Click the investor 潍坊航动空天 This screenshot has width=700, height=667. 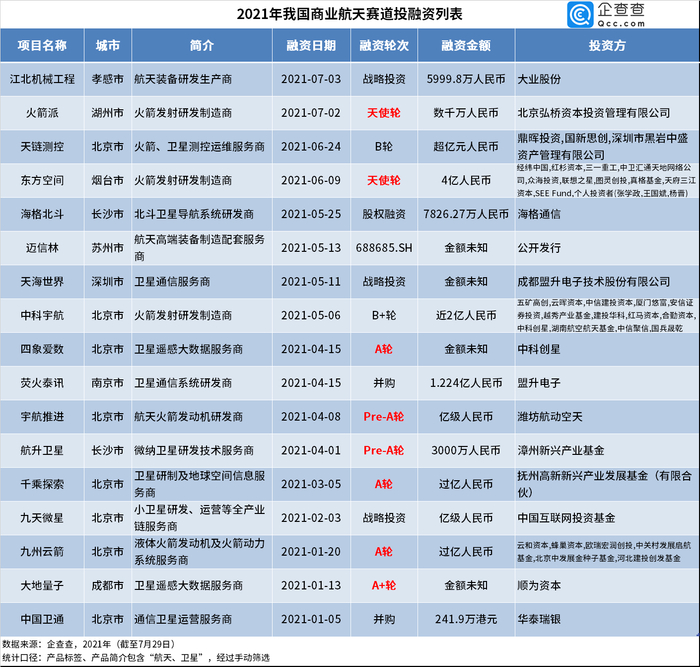click(x=550, y=417)
